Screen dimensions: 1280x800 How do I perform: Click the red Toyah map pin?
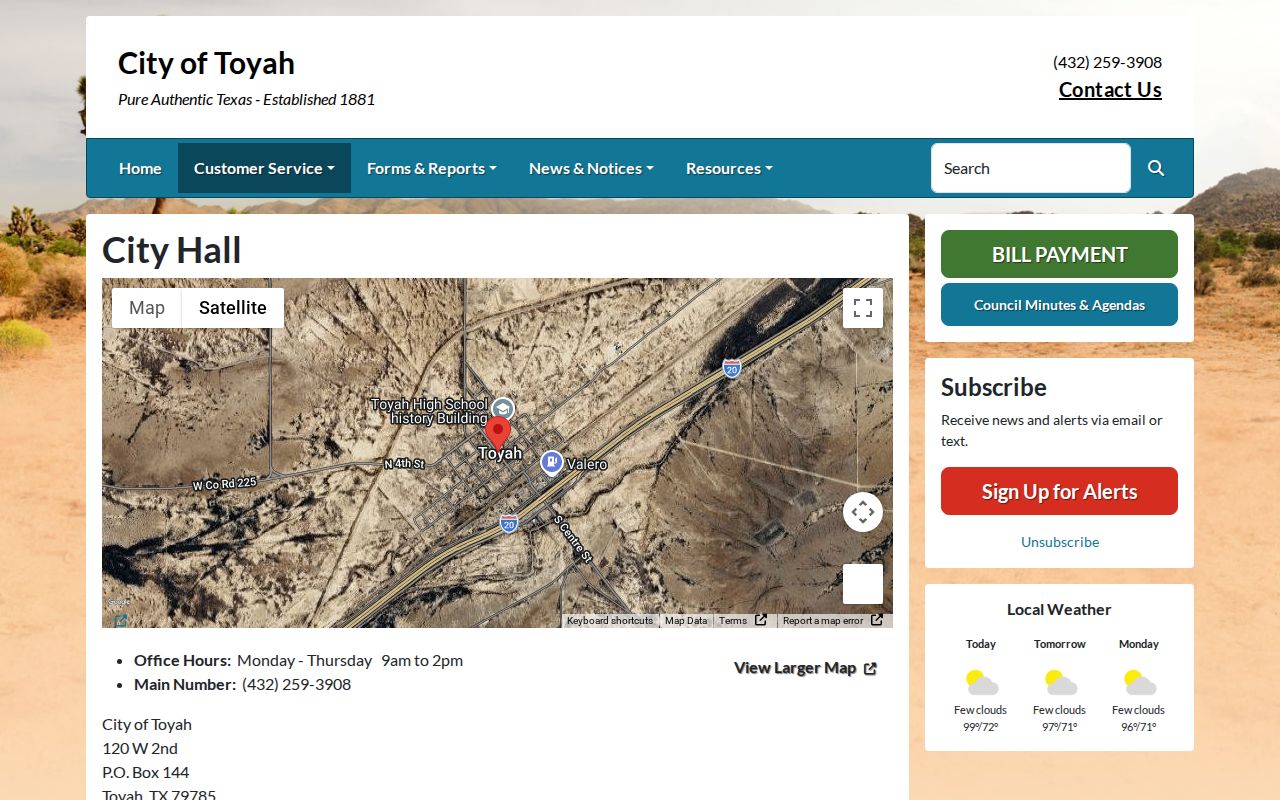498,435
